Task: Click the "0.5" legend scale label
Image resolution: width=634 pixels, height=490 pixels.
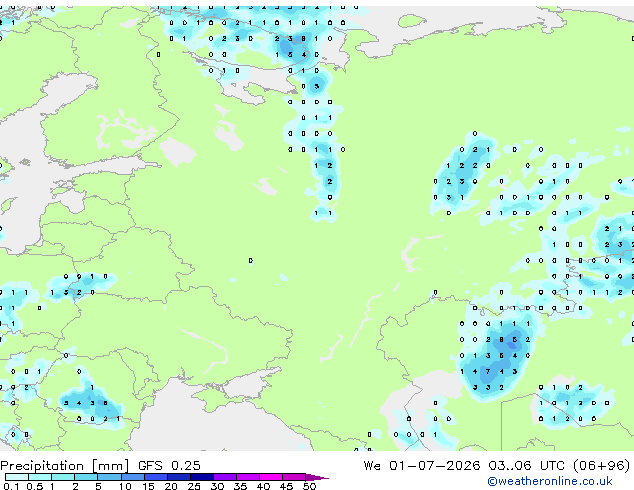Action: (34, 486)
